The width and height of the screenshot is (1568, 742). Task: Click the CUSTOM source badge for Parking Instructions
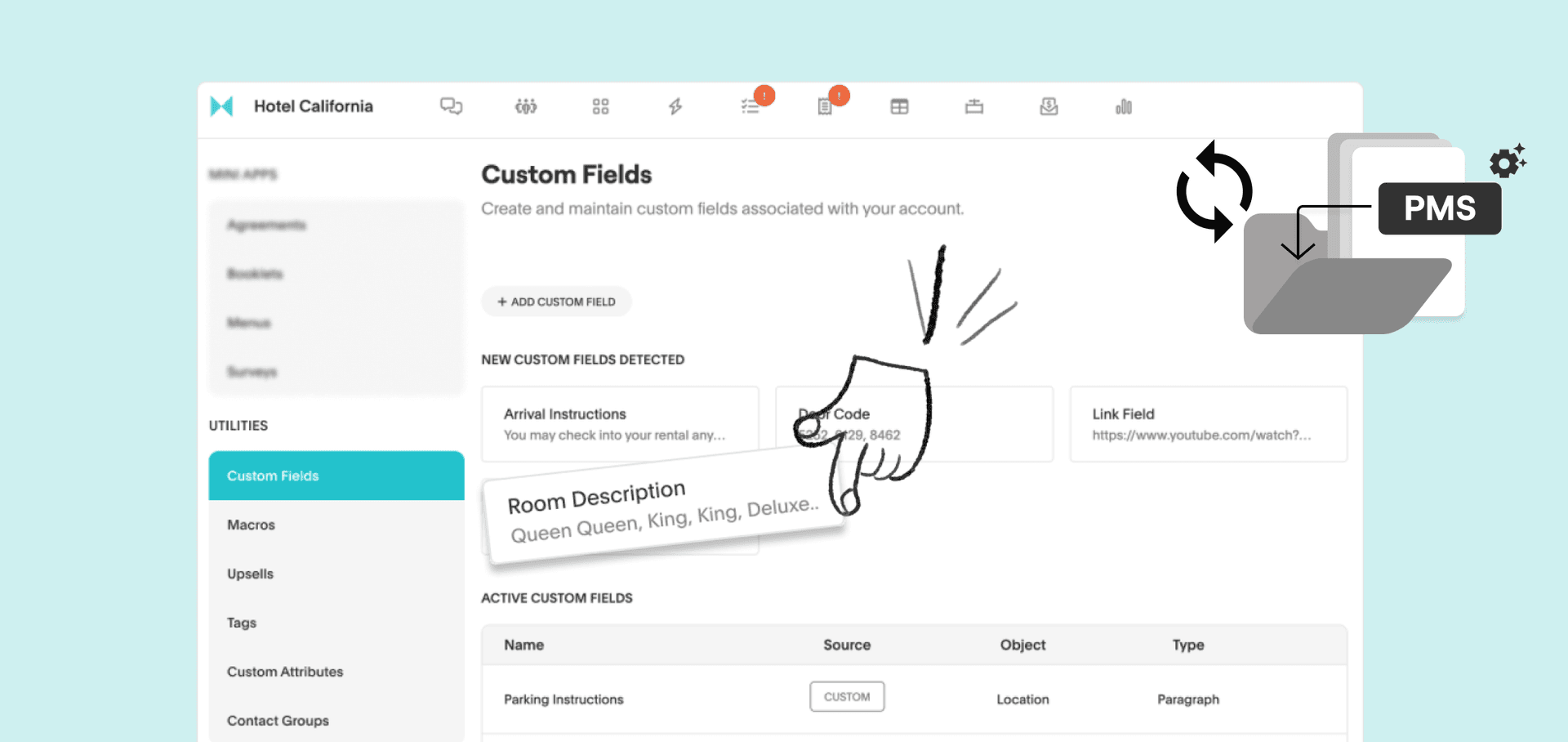(x=847, y=696)
